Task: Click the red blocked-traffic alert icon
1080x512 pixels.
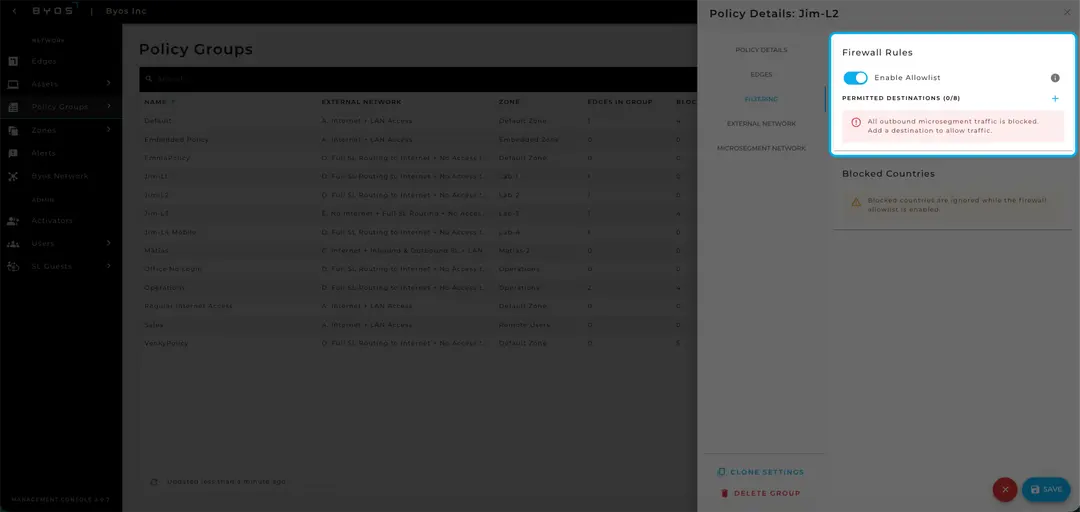Action: 856,122
